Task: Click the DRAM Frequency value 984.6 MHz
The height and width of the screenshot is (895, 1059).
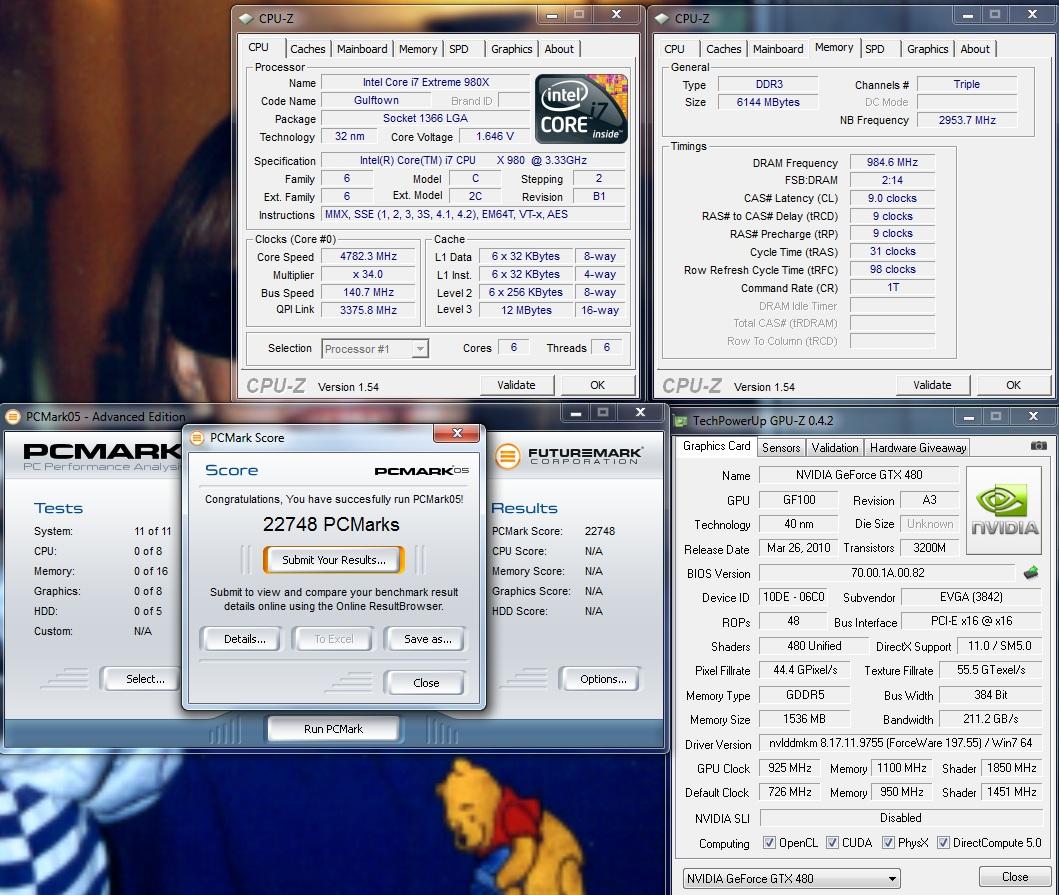Action: coord(892,162)
